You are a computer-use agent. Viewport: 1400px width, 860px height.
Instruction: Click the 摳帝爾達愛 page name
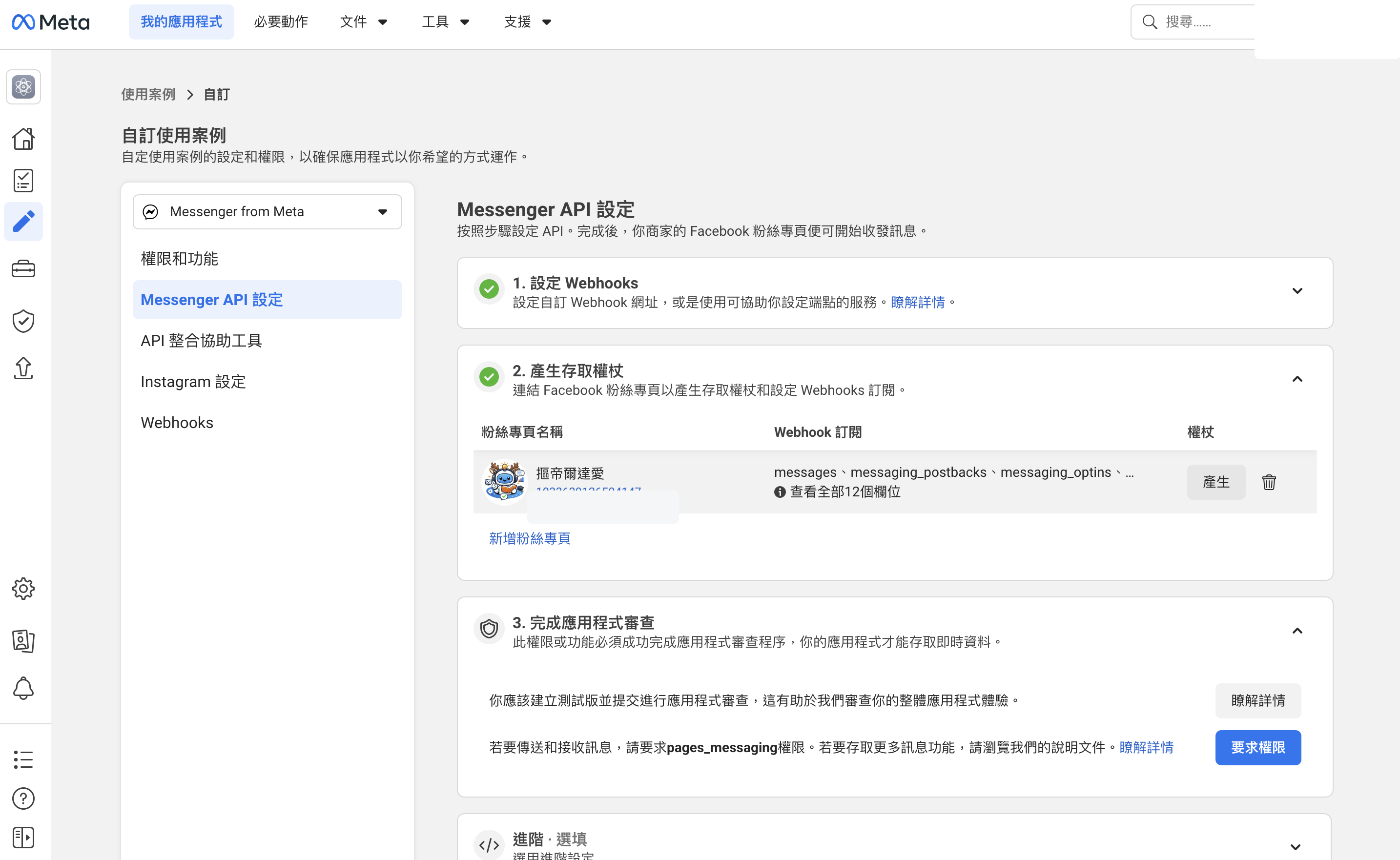(570, 473)
